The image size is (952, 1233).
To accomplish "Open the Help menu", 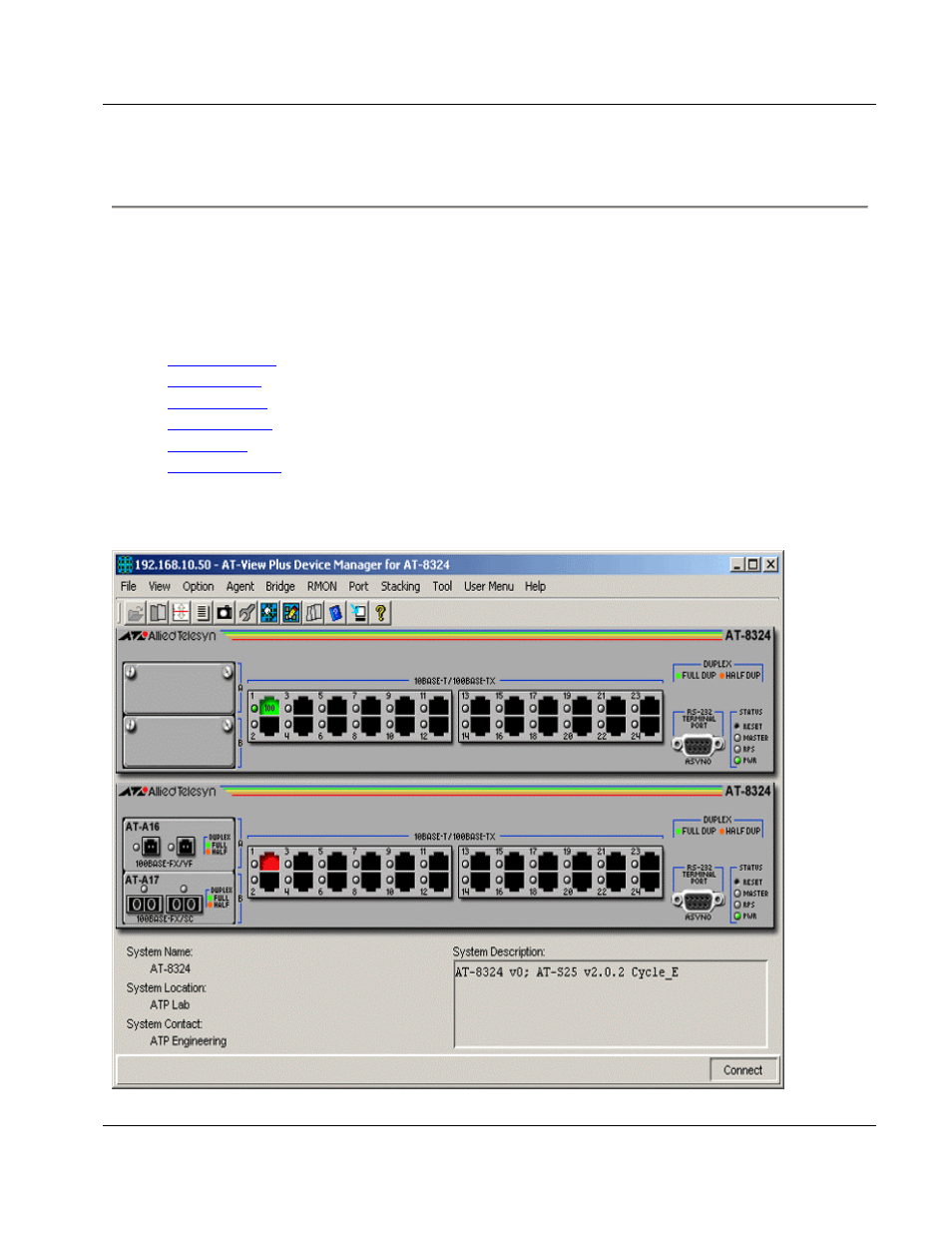I will pos(536,587).
